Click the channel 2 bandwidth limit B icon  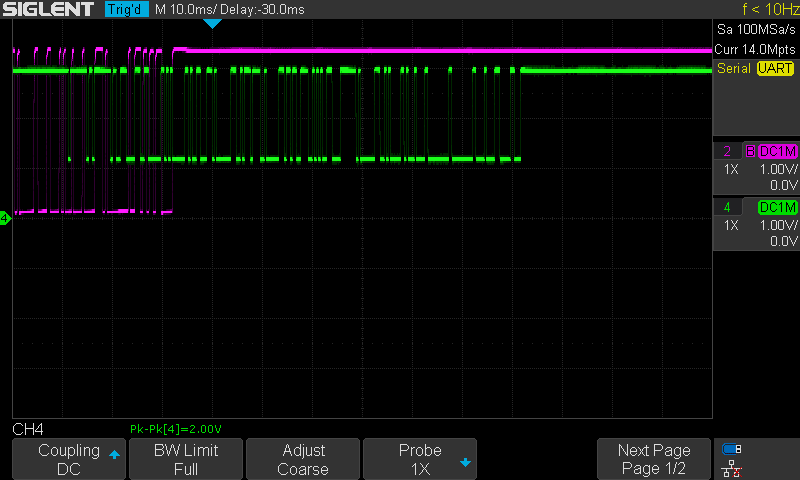pos(749,152)
